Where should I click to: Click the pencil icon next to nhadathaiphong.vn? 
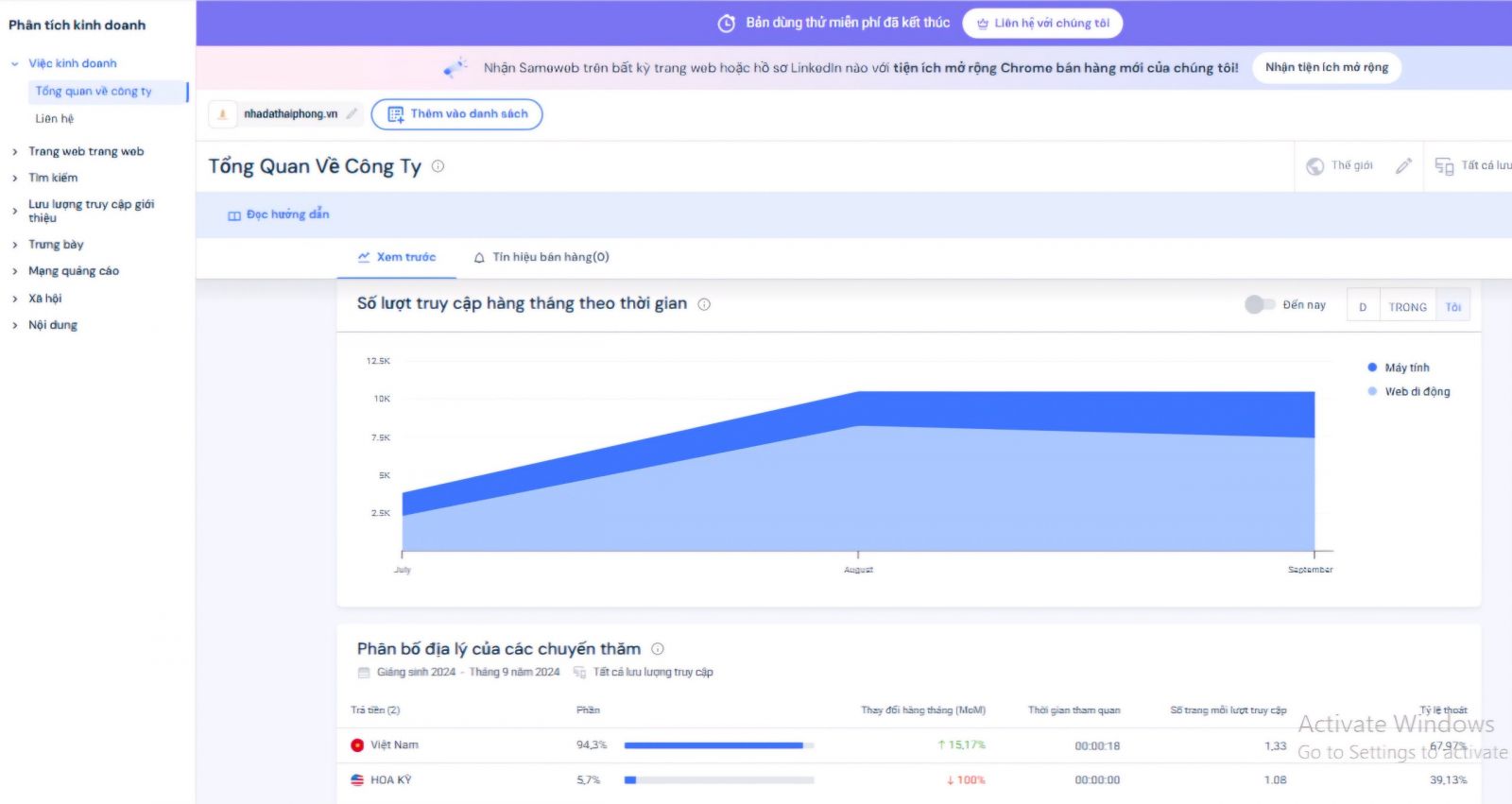tap(352, 114)
